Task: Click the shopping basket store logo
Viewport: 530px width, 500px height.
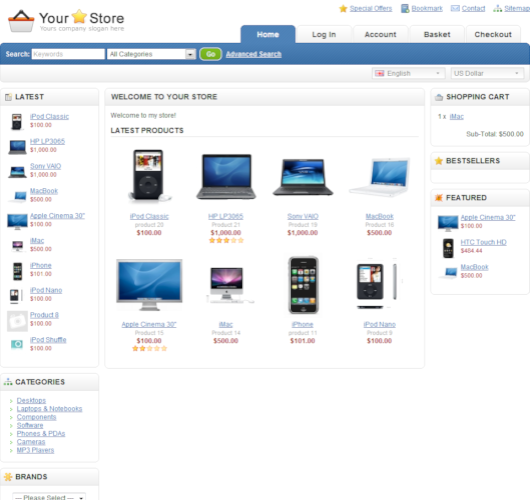Action: click(21, 21)
